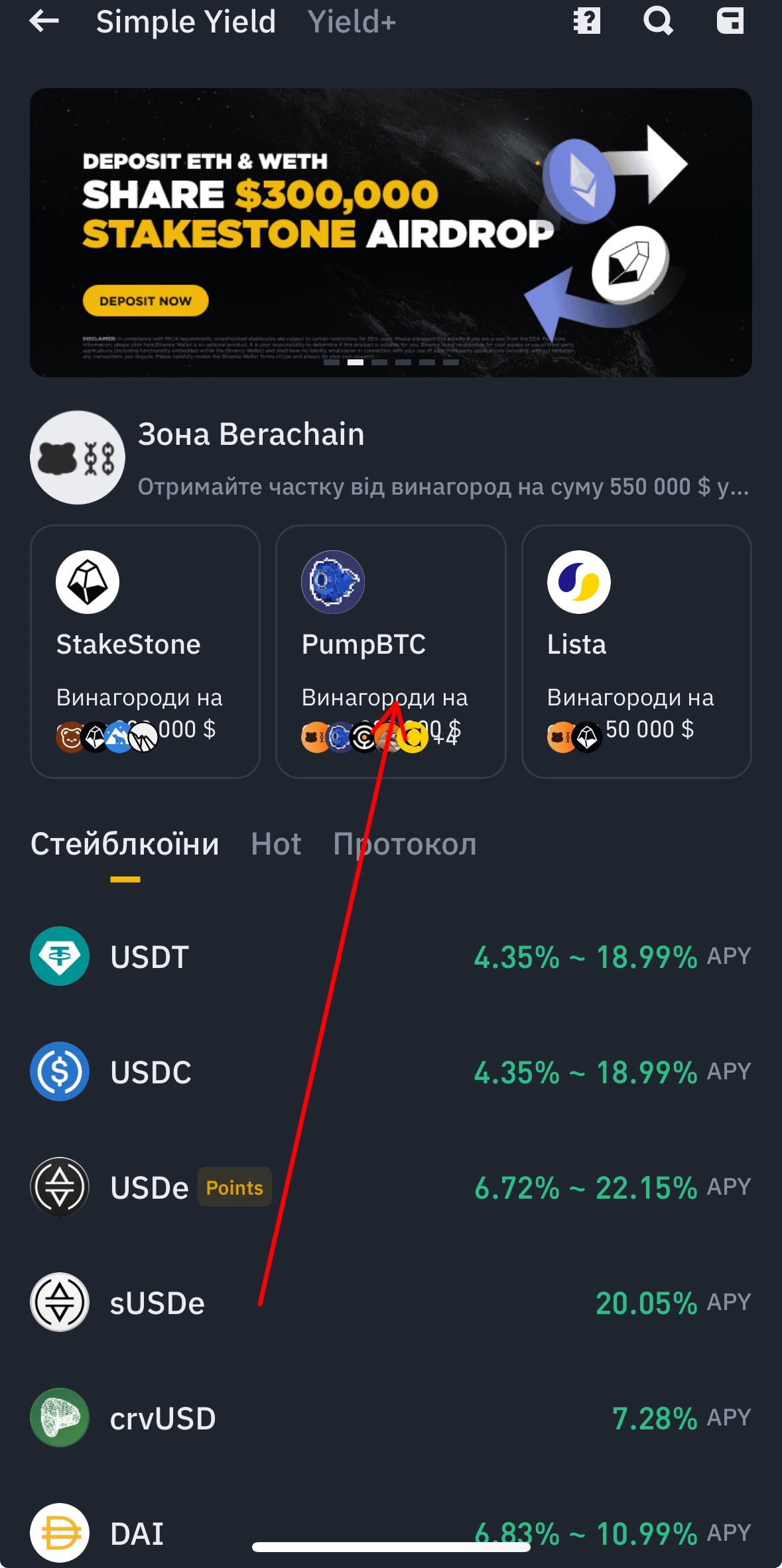Screen dimensions: 782x1568
Task: Open the wallet history icon
Action: tap(730, 21)
